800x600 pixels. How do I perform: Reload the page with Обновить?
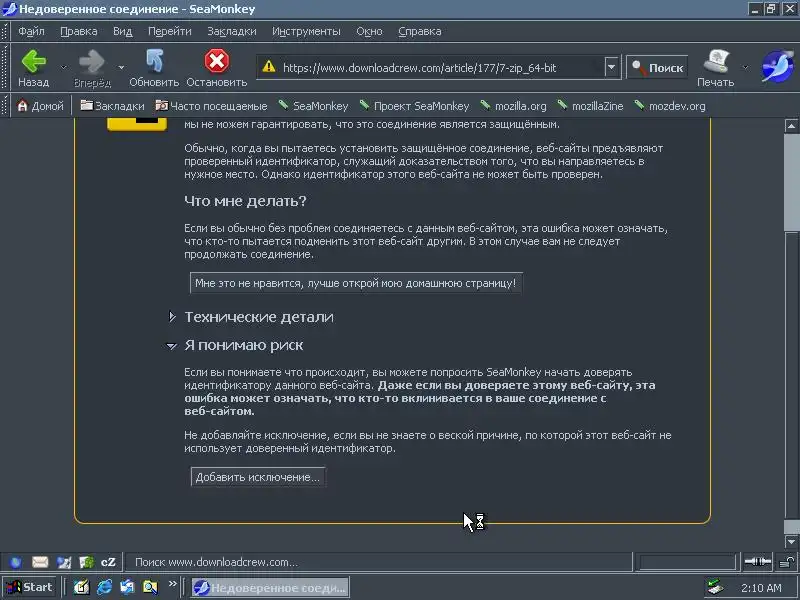tap(154, 67)
